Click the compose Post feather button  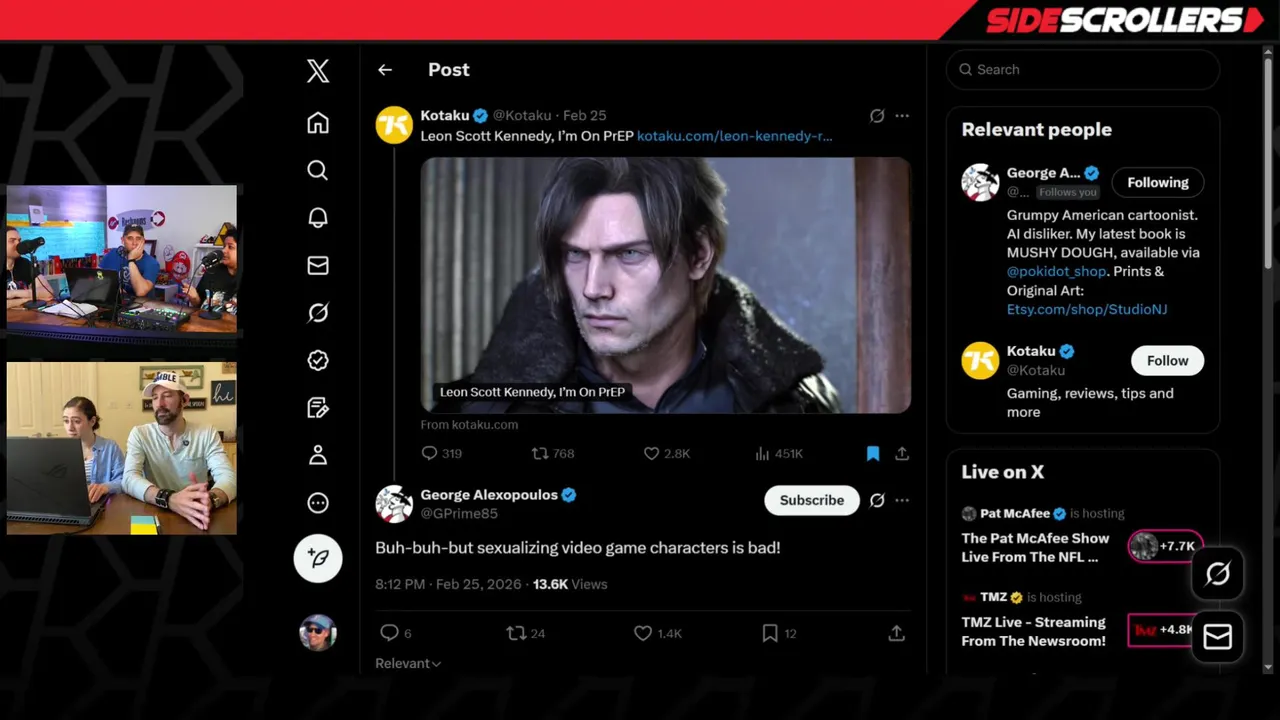click(x=318, y=558)
